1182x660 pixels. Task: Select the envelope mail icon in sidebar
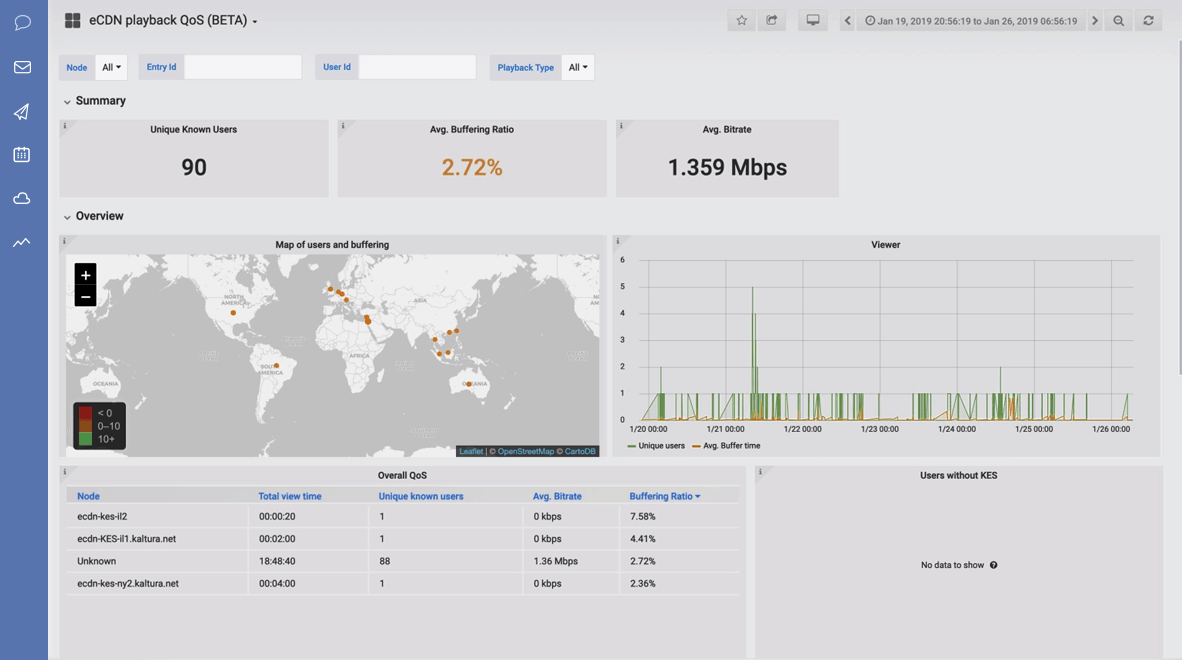click(21, 67)
